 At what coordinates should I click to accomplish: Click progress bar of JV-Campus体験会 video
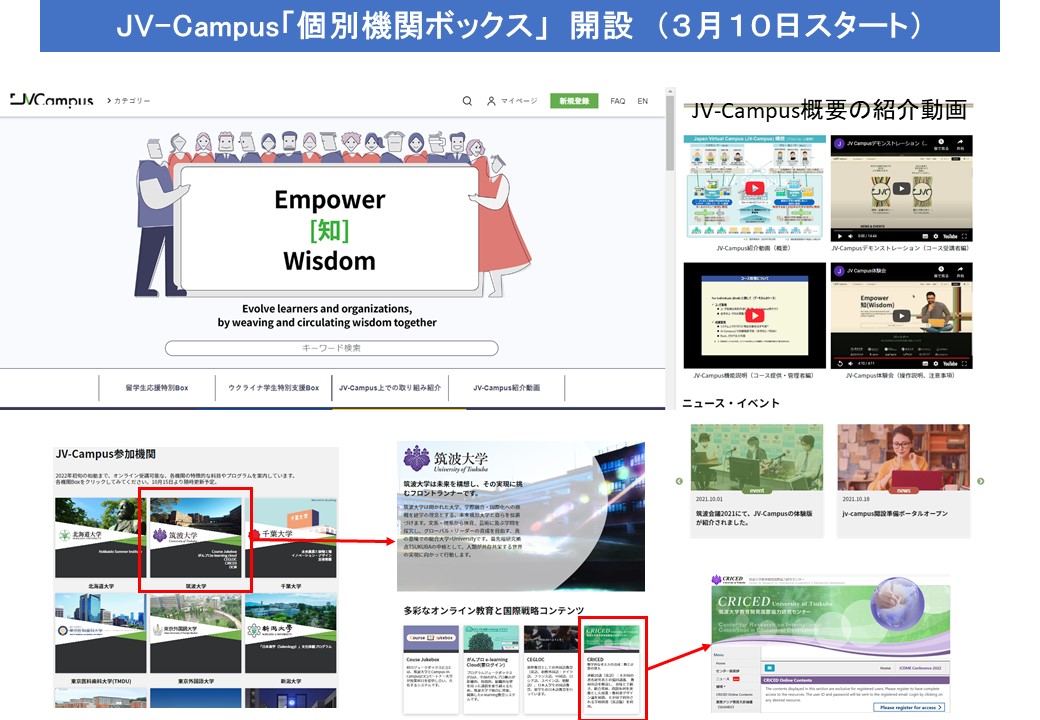(901, 357)
